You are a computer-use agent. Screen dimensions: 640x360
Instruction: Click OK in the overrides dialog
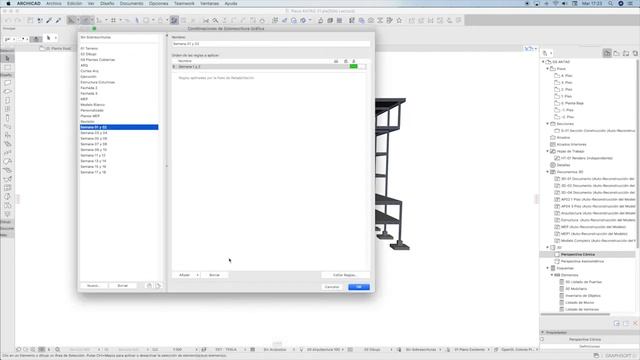point(359,287)
